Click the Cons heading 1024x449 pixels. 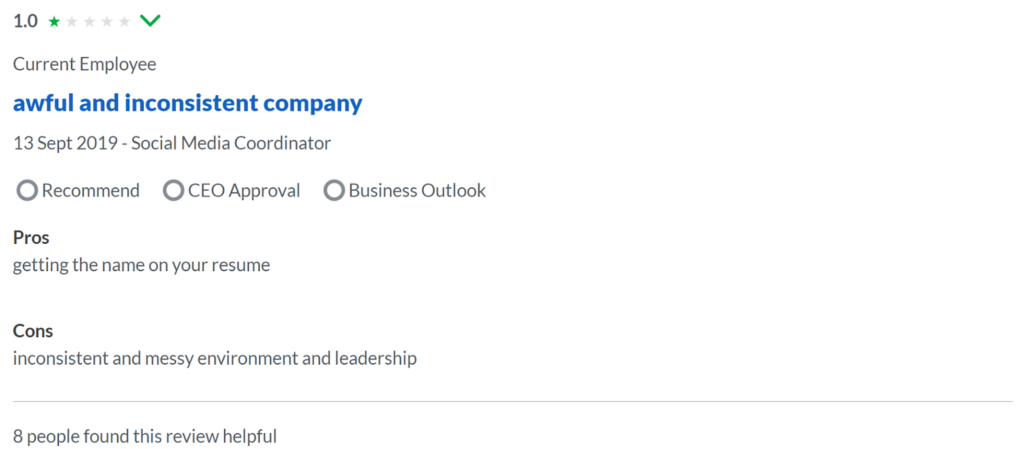tap(33, 331)
